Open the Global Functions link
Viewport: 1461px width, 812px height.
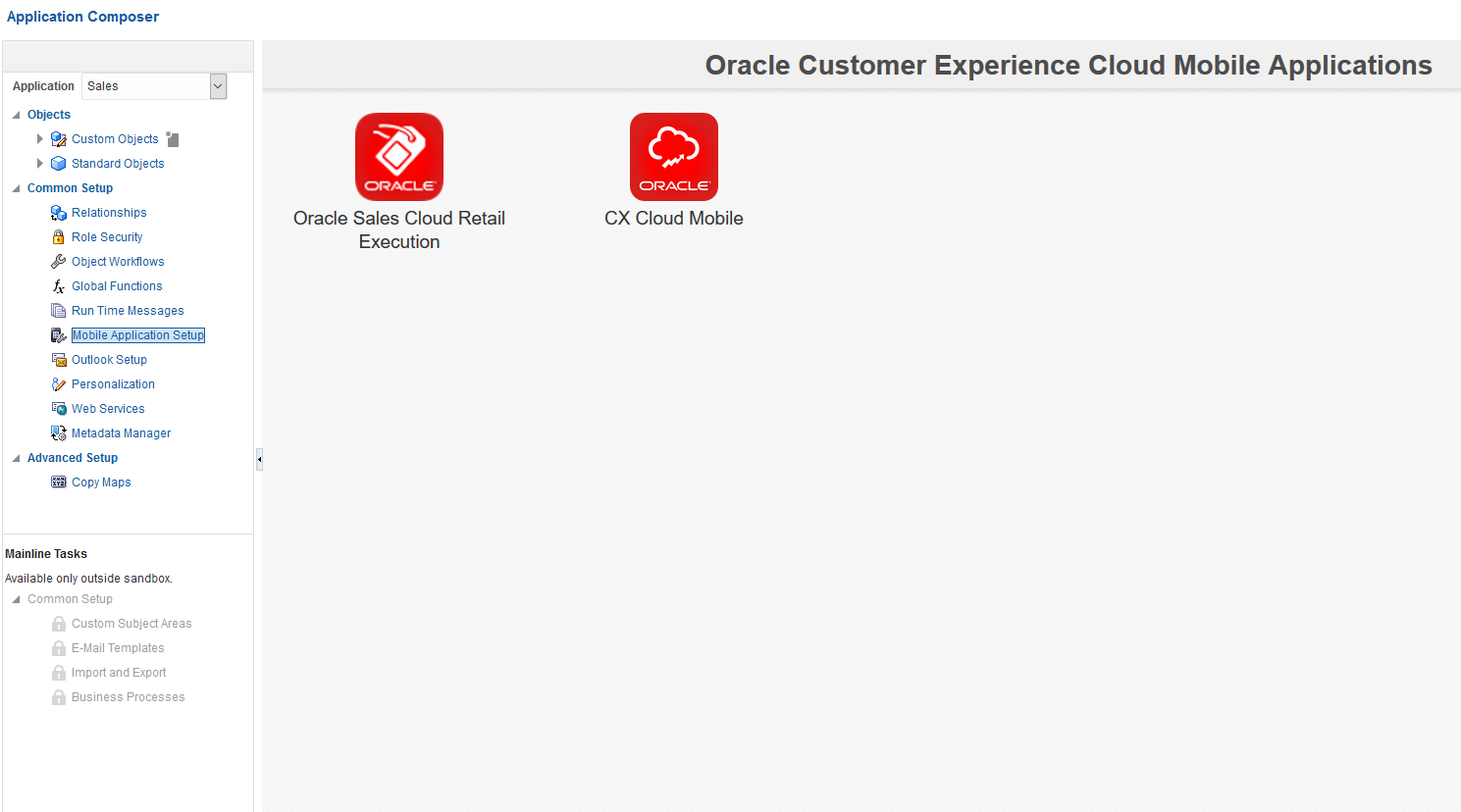click(x=117, y=286)
